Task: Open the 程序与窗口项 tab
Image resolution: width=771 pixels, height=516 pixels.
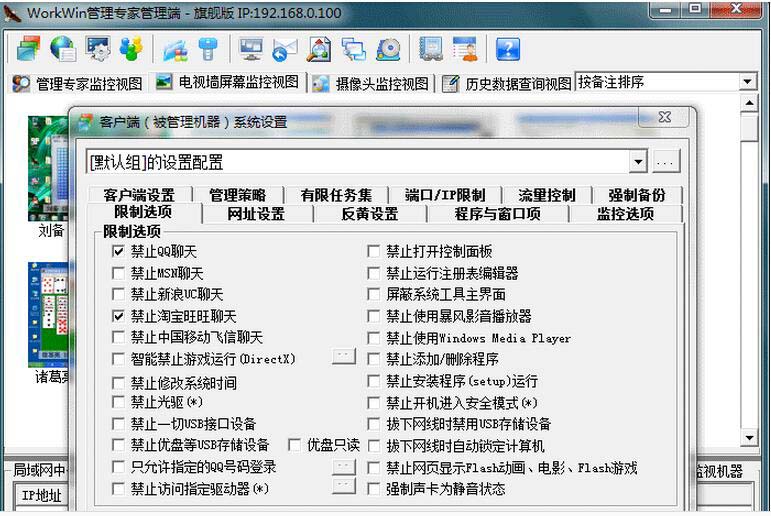Action: tap(498, 214)
